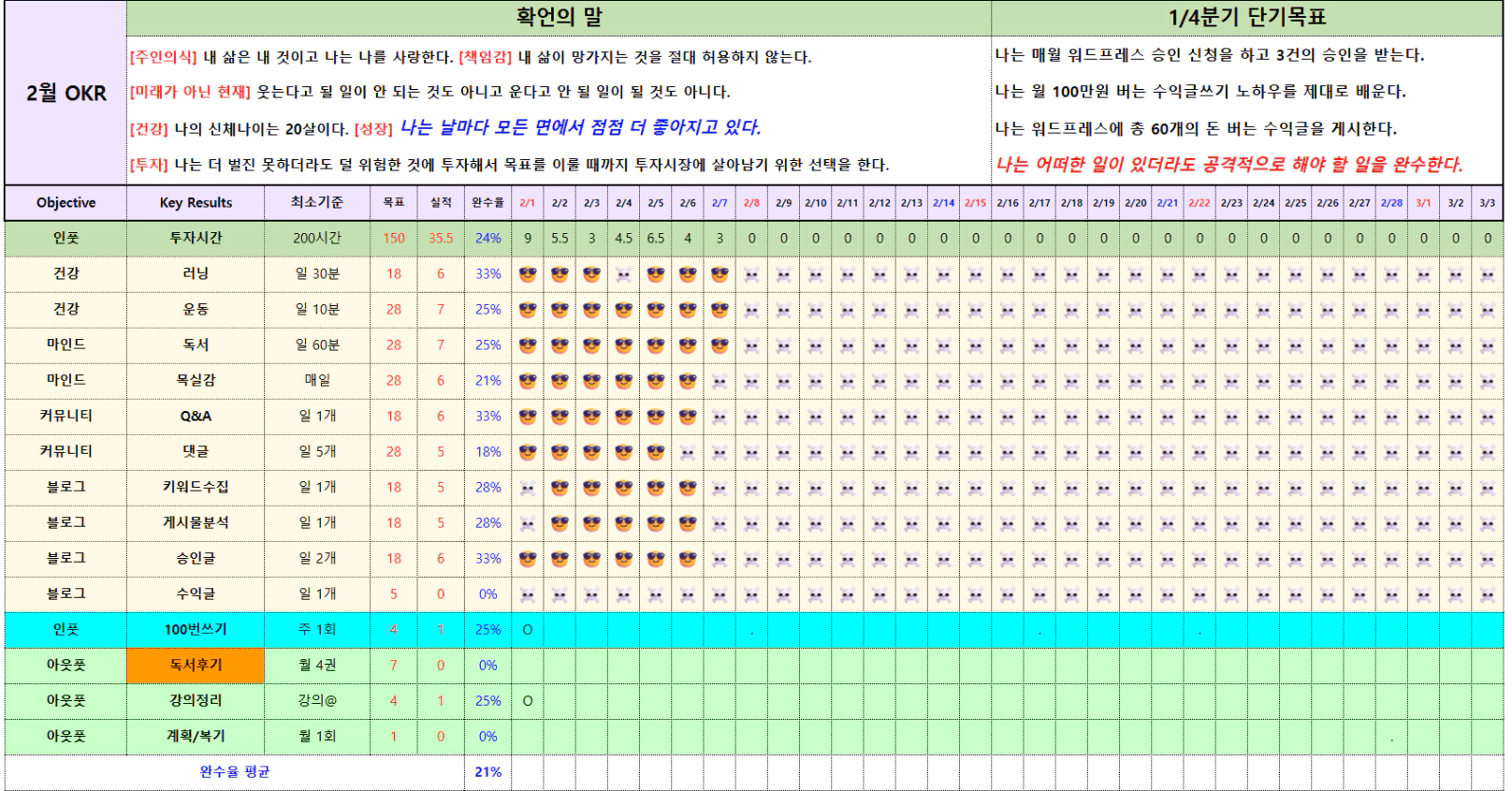Select the 댓글 row skull icon under 2/6
Image resolution: width=1512 pixels, height=791 pixels.
pyautogui.click(x=688, y=452)
